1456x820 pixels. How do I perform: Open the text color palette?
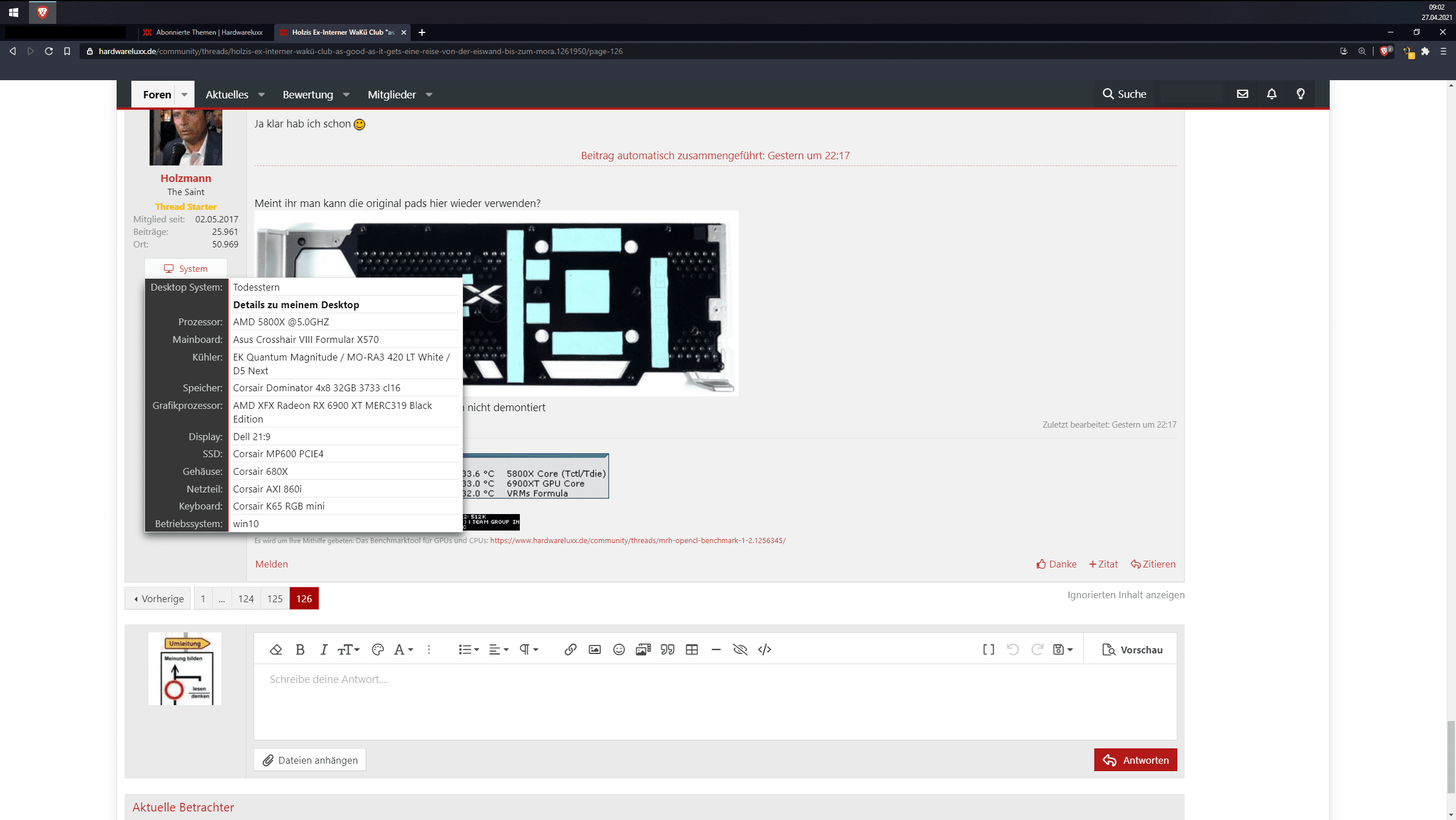pos(378,649)
